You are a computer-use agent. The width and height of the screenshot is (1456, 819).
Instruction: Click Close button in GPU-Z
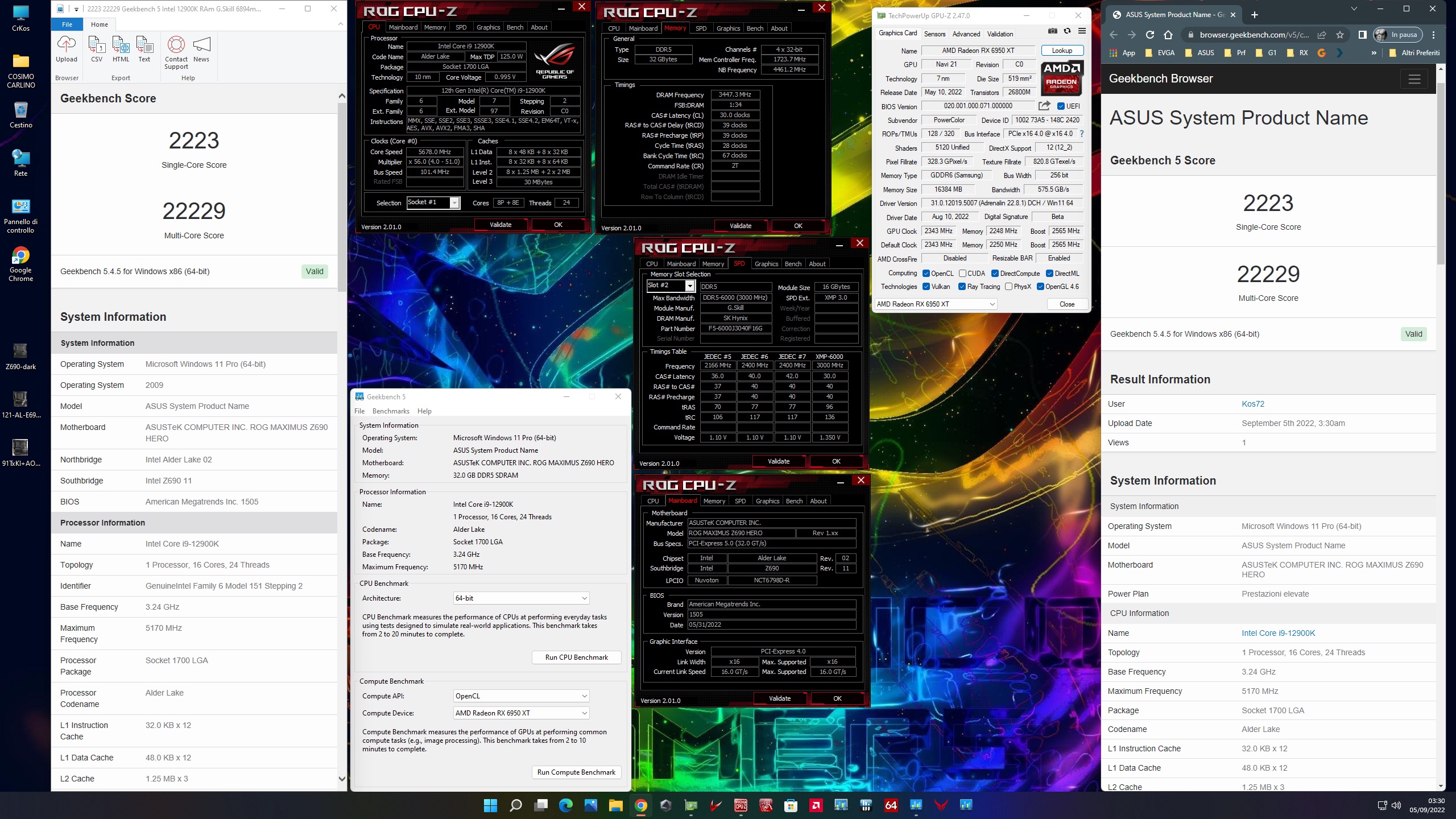point(1067,304)
